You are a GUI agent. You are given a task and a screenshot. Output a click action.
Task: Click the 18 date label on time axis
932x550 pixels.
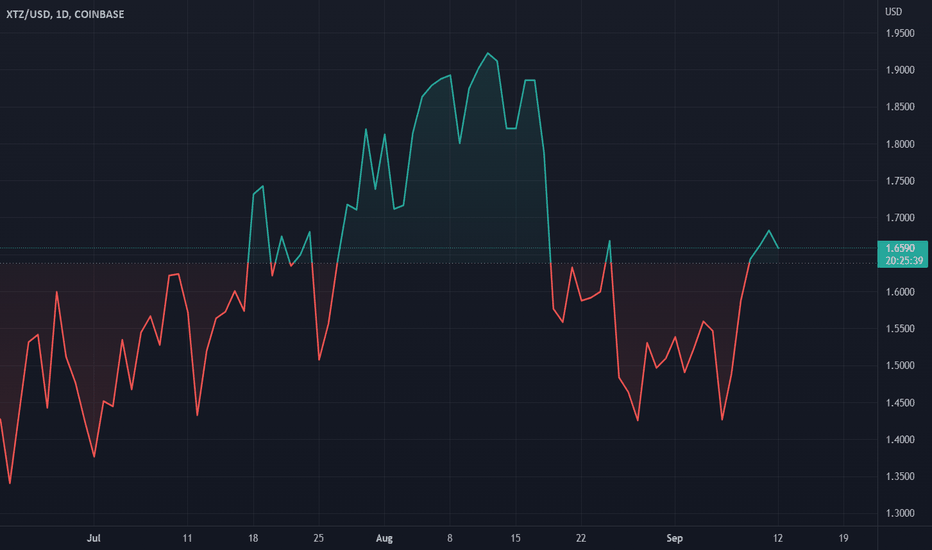[x=253, y=538]
